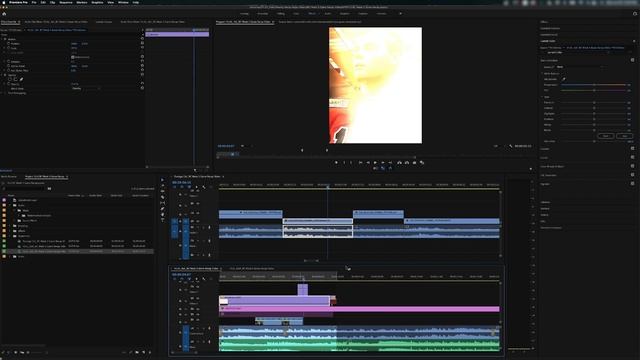640x360 pixels.
Task: Toggle Position animation stopwatch
Action: [x=9, y=43]
